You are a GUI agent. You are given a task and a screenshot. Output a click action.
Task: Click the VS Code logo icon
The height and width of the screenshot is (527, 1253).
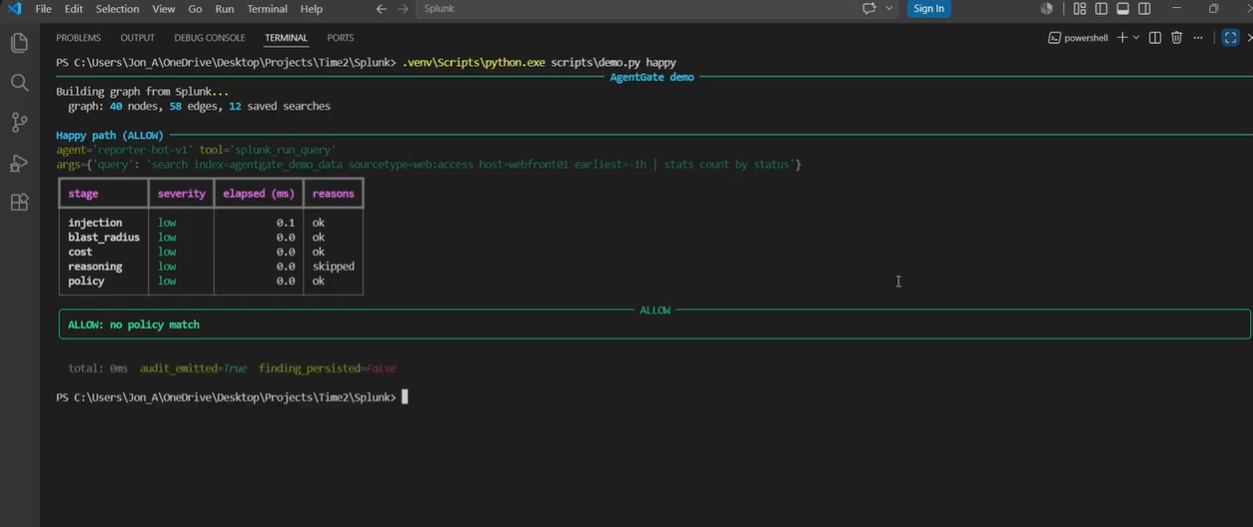click(x=13, y=9)
